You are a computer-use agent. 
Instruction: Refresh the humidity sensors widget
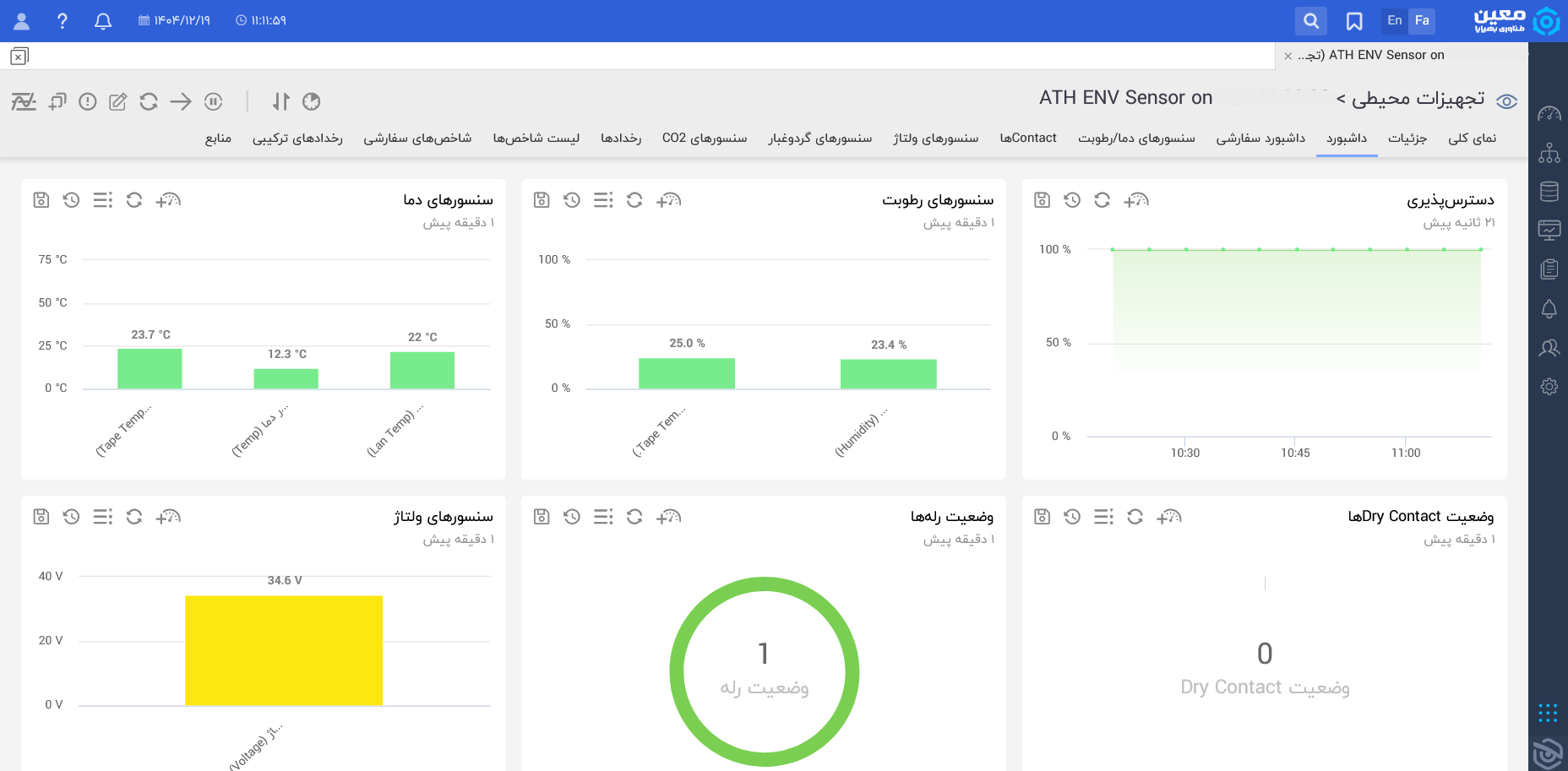[x=634, y=200]
